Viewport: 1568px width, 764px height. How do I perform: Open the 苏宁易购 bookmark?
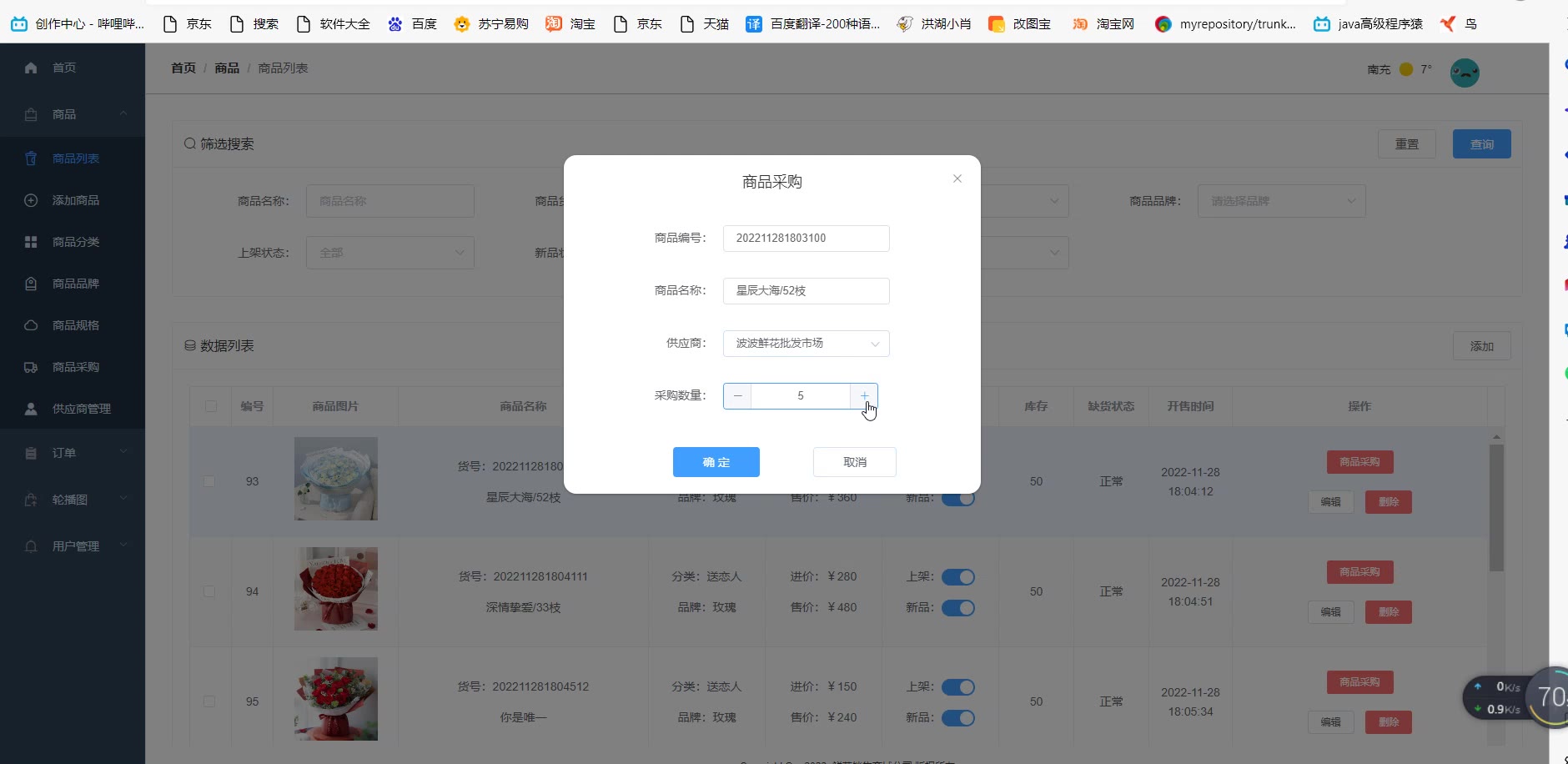pos(491,24)
